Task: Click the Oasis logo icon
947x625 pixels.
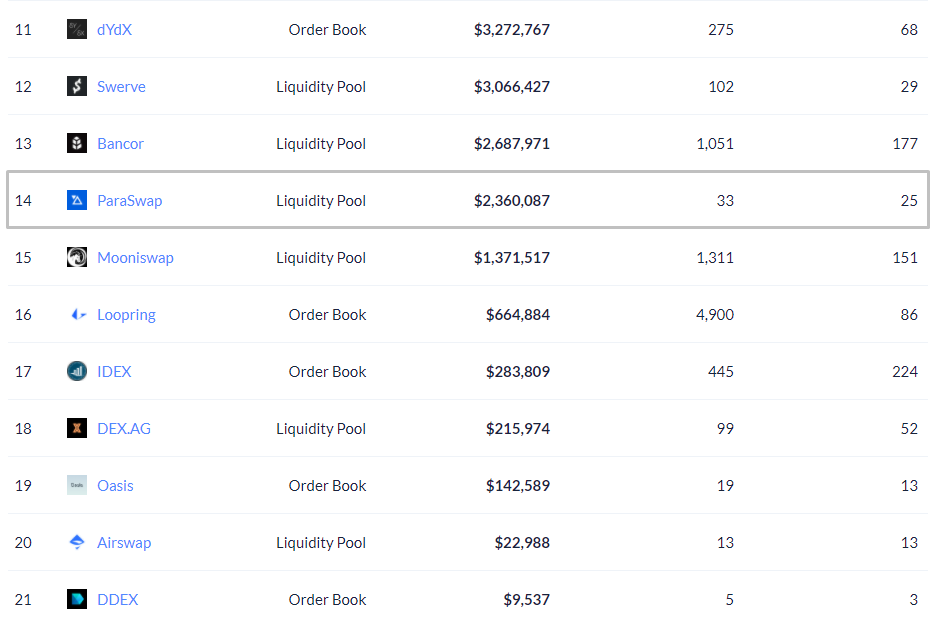Action: [x=77, y=486]
